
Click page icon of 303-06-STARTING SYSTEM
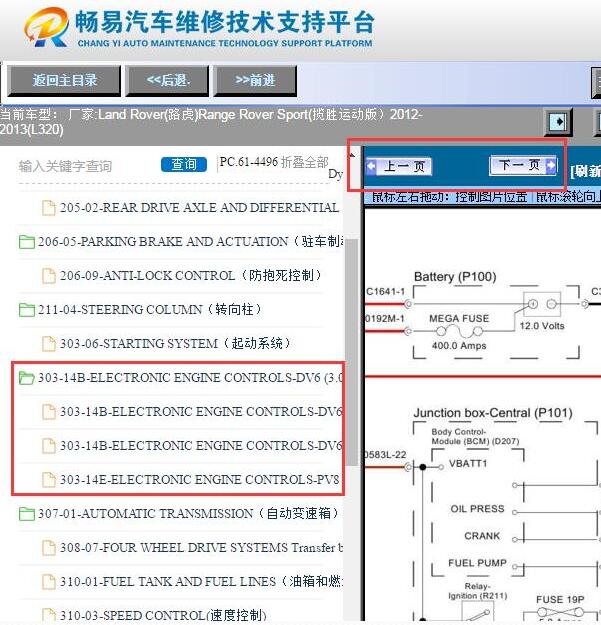click(x=49, y=344)
